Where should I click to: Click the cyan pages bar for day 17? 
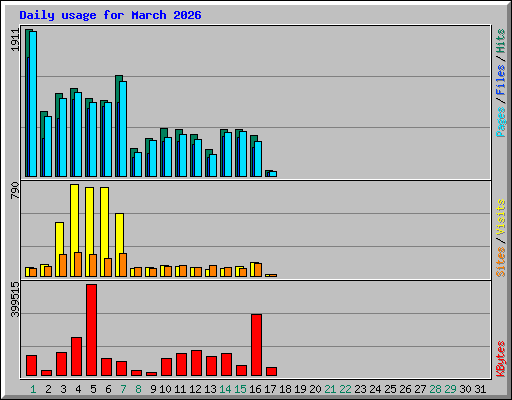coord(273,174)
